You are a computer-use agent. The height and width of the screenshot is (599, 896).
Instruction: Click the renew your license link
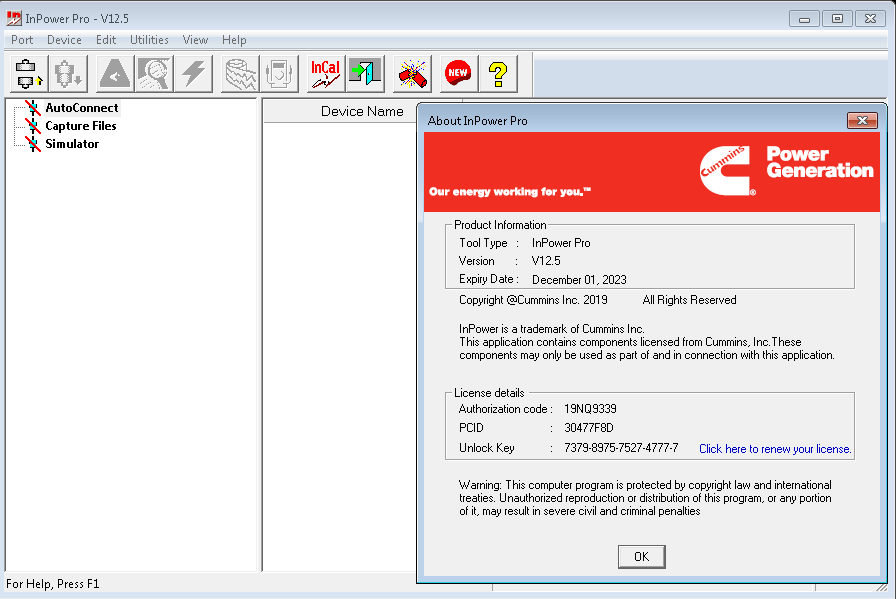(775, 449)
